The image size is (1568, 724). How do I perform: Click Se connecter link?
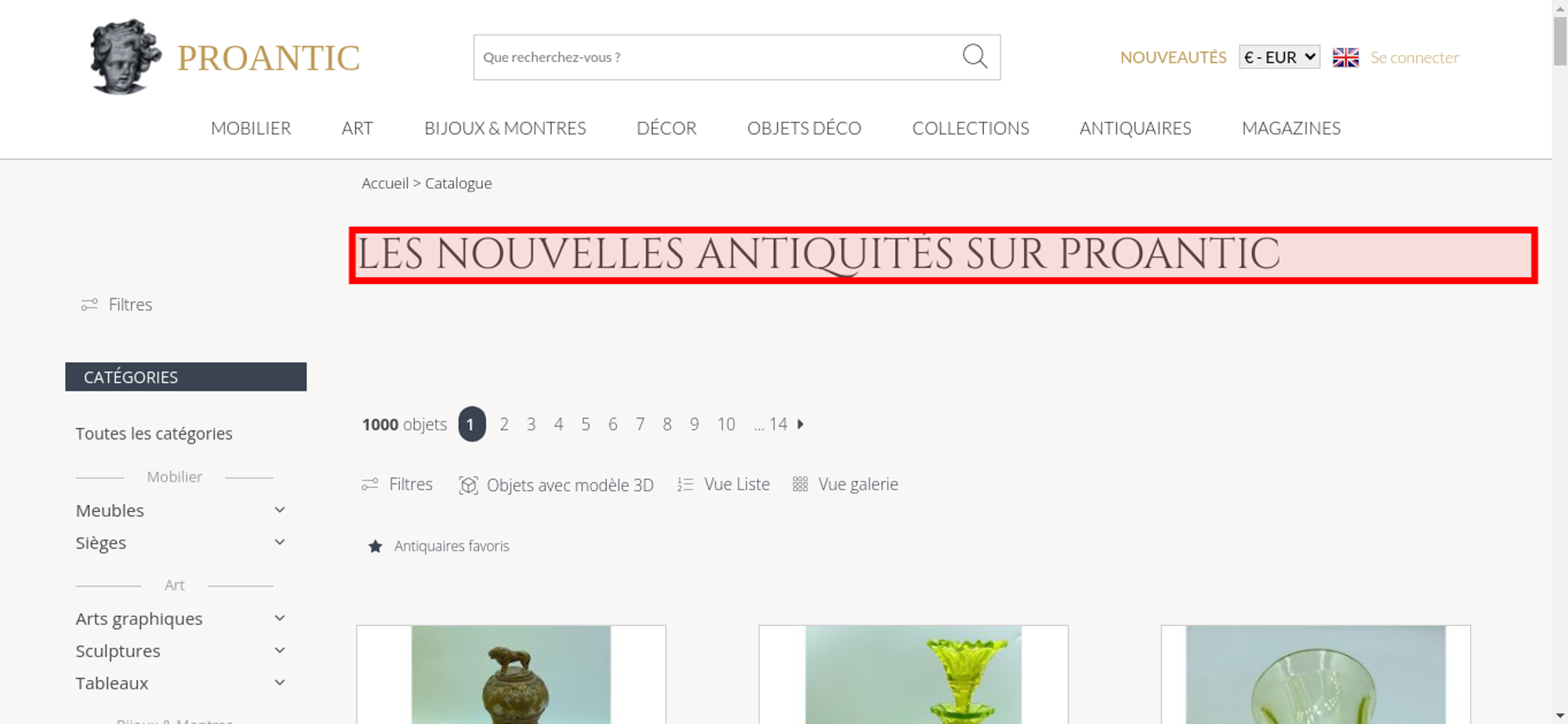tap(1414, 57)
